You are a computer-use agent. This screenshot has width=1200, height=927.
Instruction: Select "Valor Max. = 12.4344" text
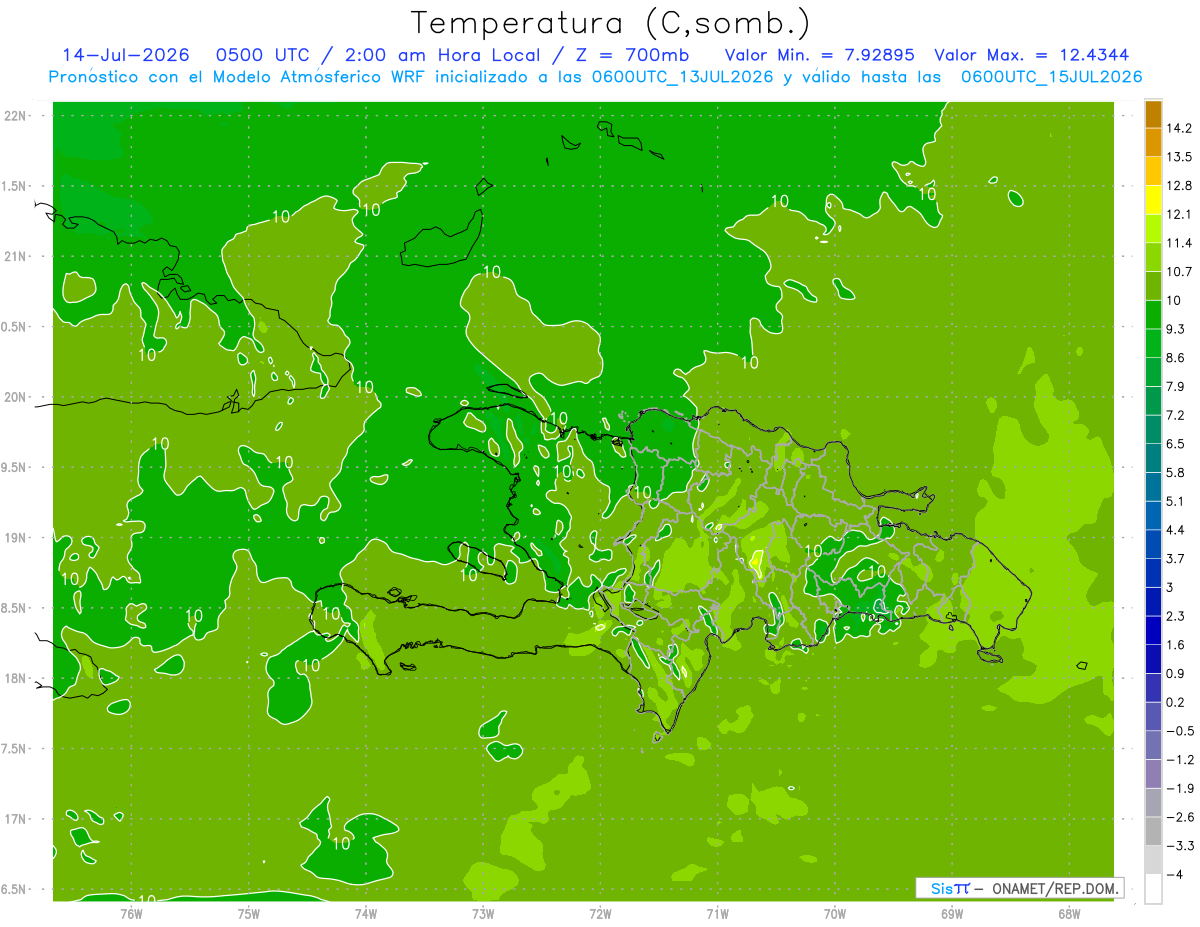click(x=1033, y=55)
